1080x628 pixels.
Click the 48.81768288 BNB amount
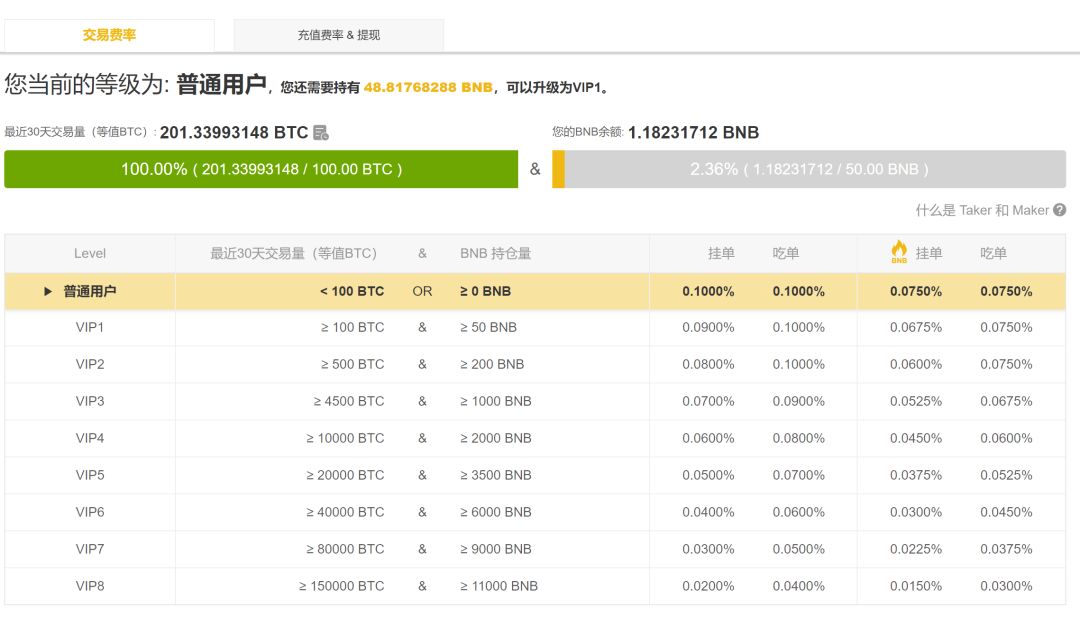point(428,87)
